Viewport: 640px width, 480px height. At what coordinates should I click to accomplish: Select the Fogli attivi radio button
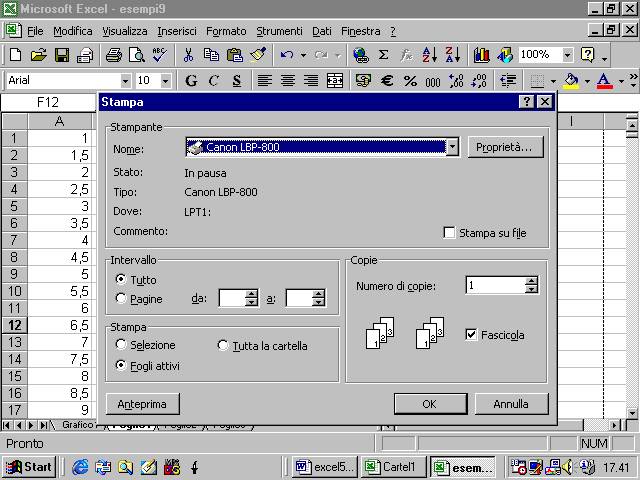coord(120,365)
